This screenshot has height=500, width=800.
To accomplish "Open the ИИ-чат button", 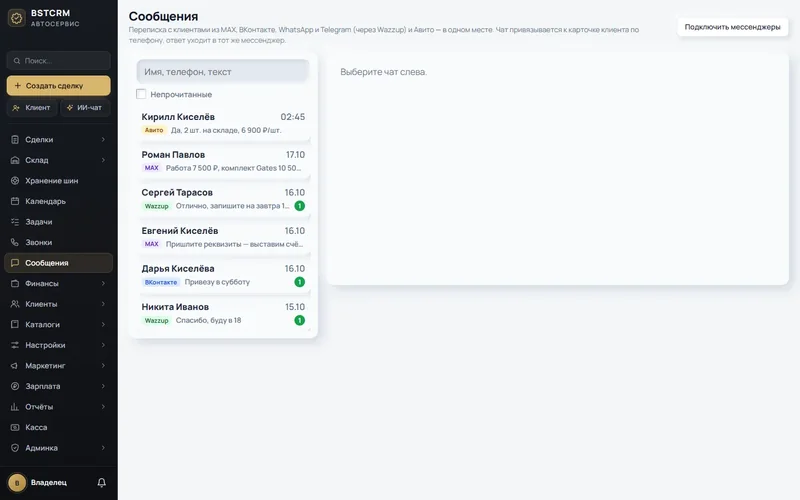I will (85, 108).
